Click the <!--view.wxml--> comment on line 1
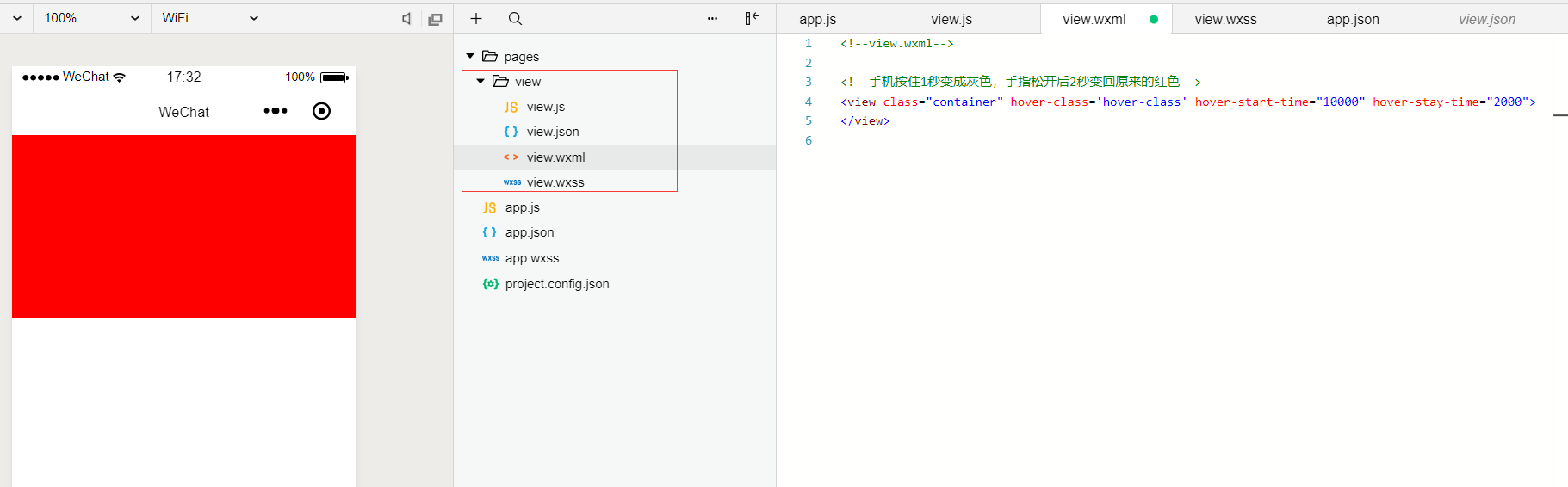Image resolution: width=1568 pixels, height=487 pixels. [897, 43]
